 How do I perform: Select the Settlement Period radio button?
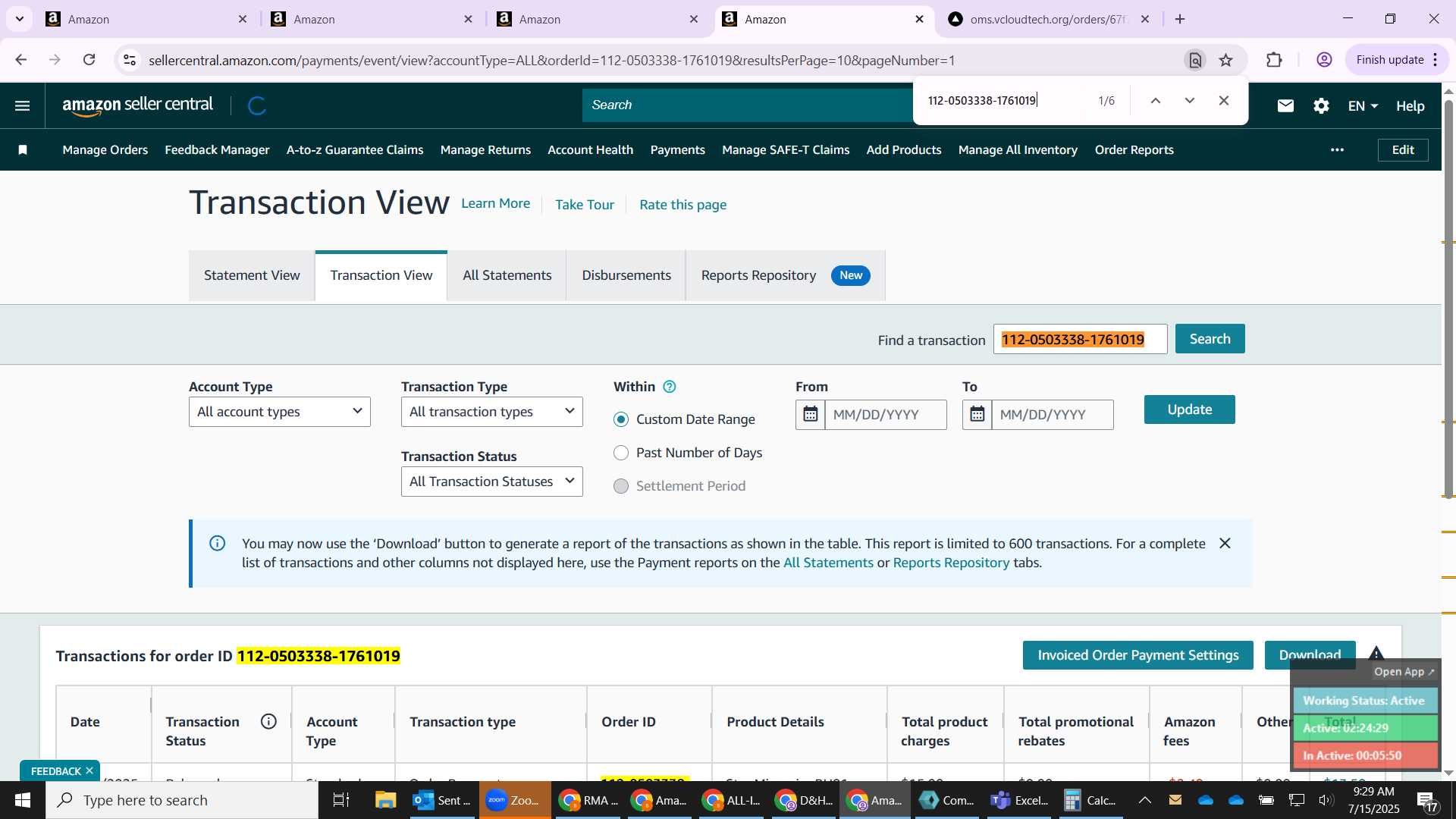tap(621, 486)
